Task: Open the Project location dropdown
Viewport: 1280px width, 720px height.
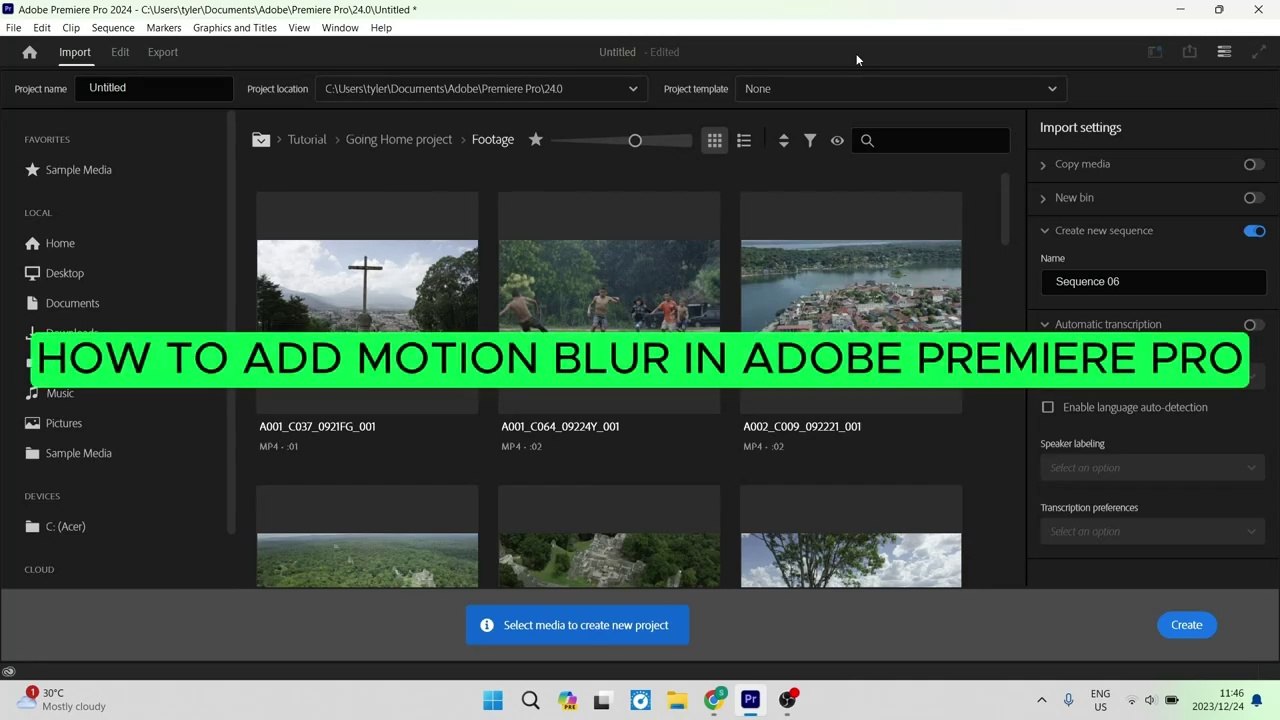Action: click(x=482, y=89)
